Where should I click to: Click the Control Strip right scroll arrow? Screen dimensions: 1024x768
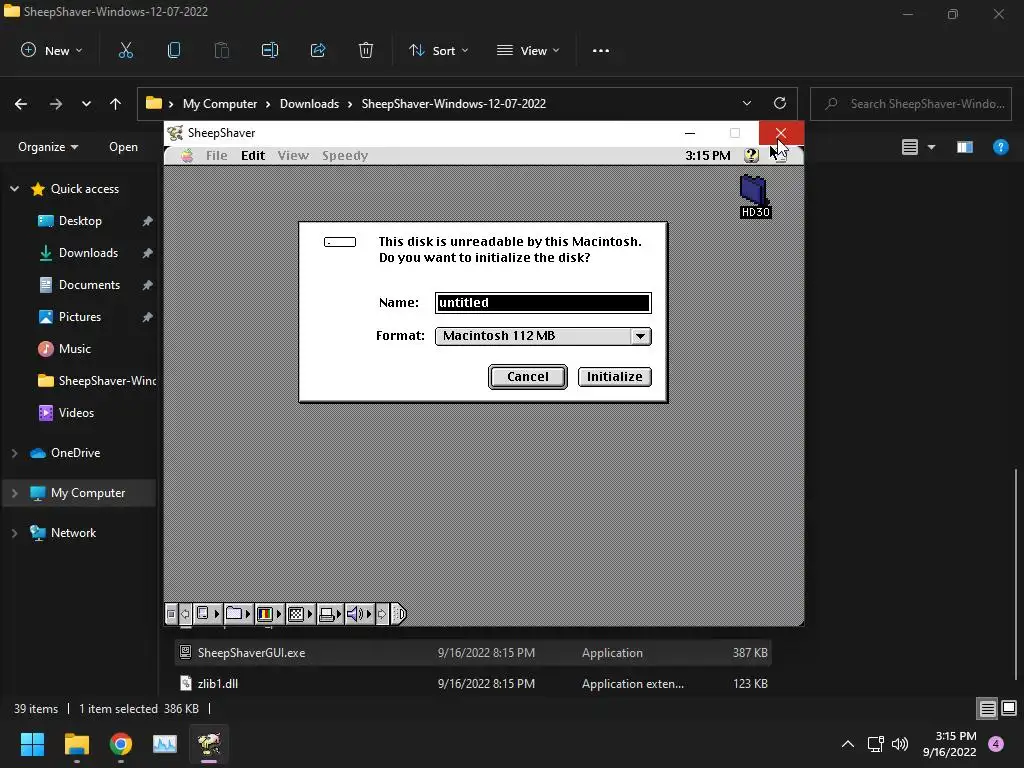click(382, 614)
